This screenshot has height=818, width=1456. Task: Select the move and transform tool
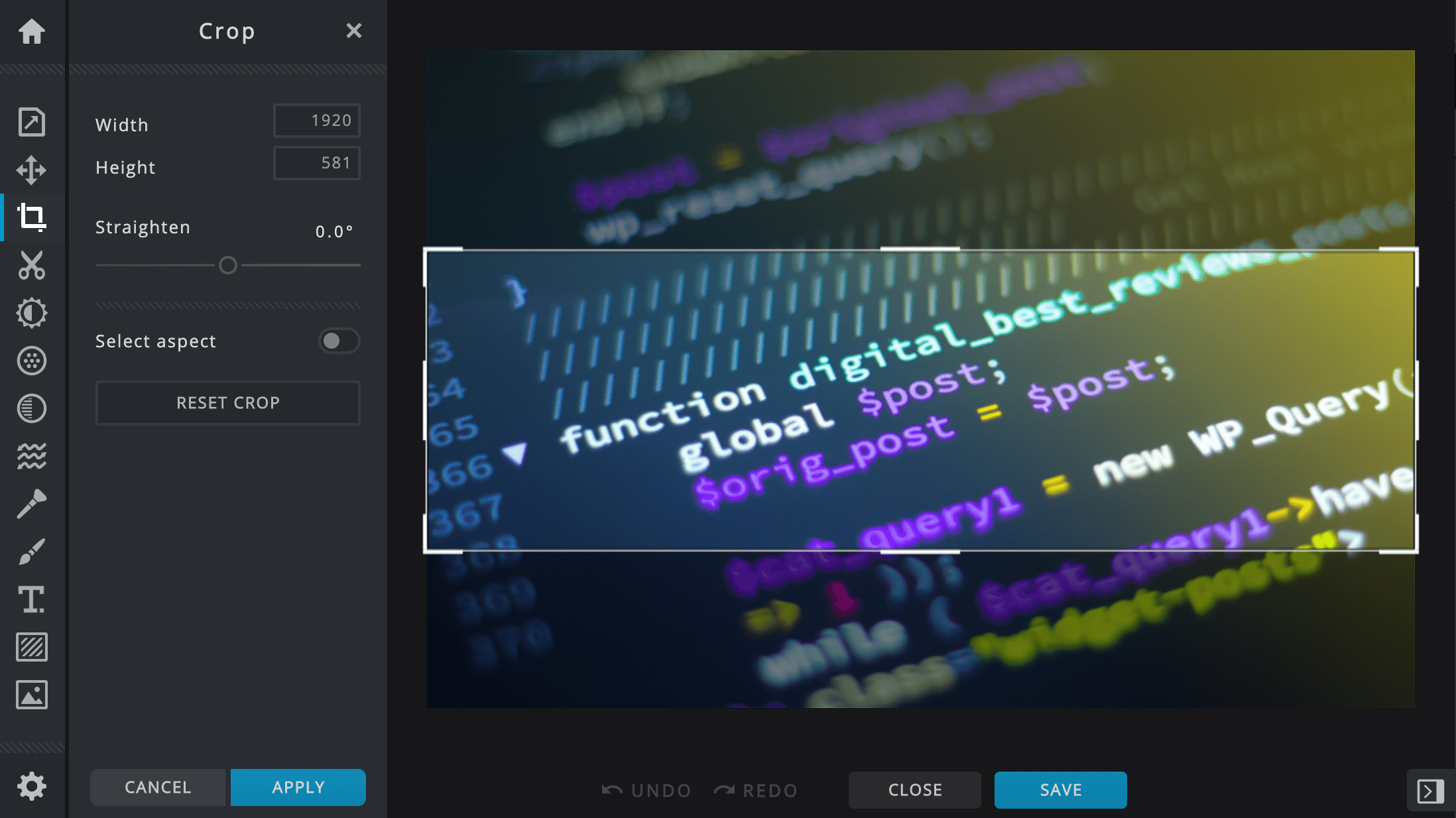coord(31,170)
